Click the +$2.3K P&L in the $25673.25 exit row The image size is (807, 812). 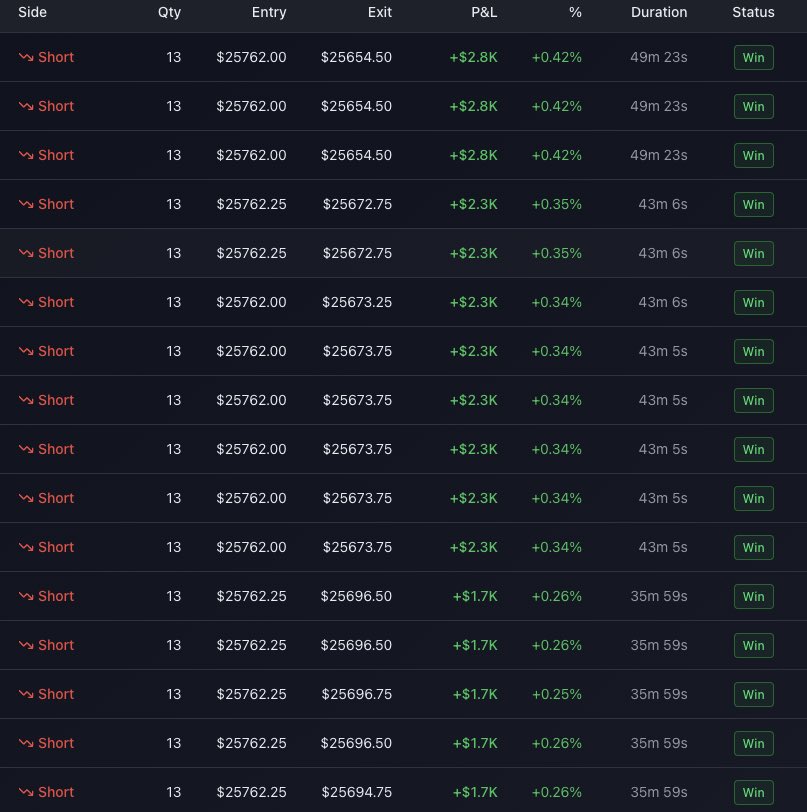(473, 302)
